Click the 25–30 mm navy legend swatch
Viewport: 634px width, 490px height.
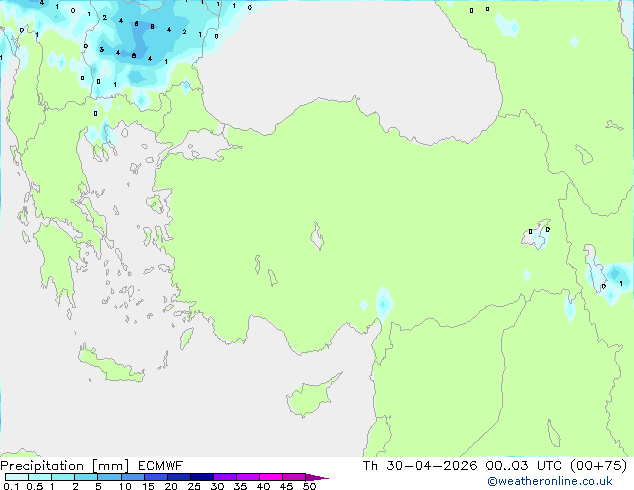coord(202,477)
